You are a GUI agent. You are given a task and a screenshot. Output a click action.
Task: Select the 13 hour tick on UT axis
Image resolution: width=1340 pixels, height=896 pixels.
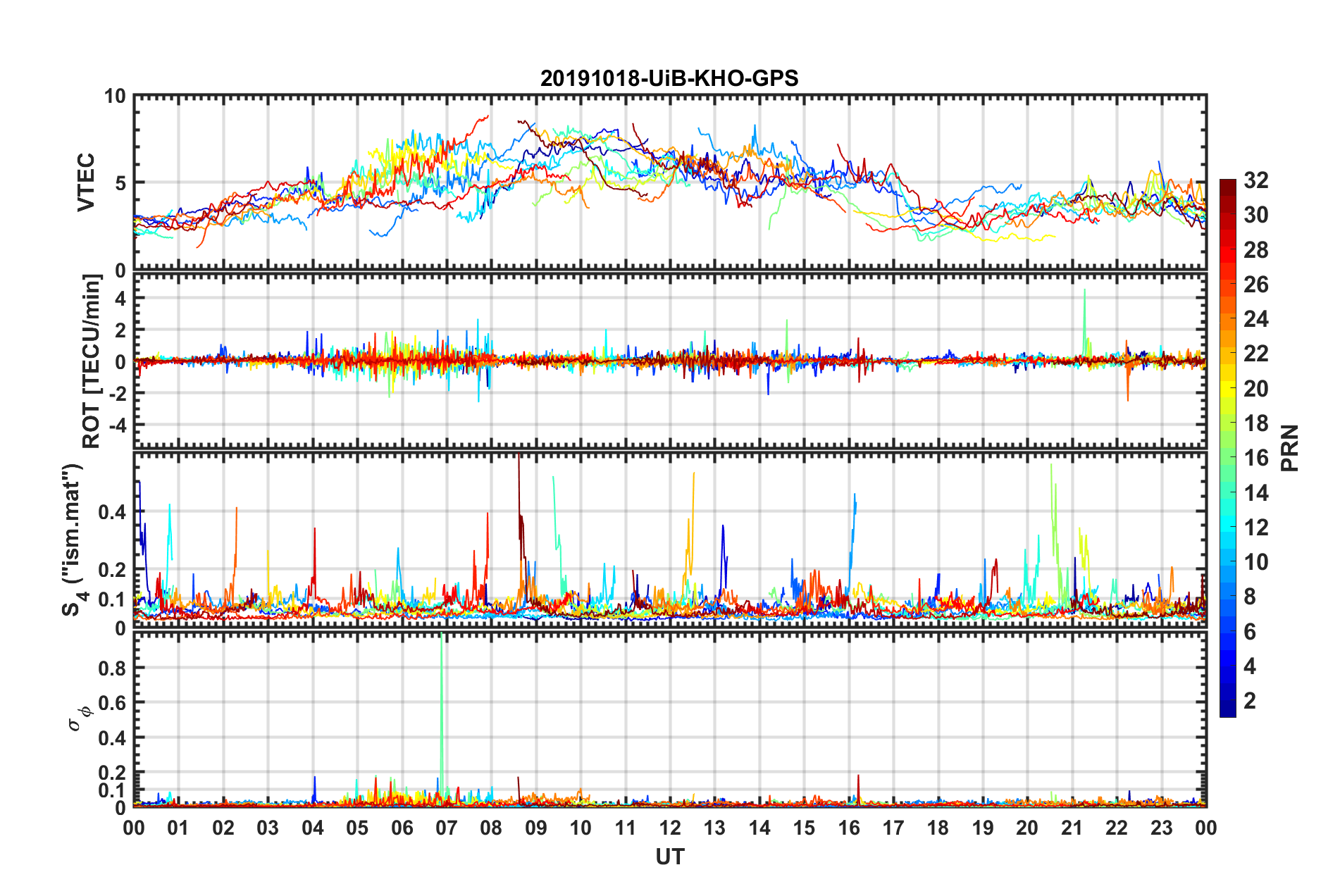715,827
